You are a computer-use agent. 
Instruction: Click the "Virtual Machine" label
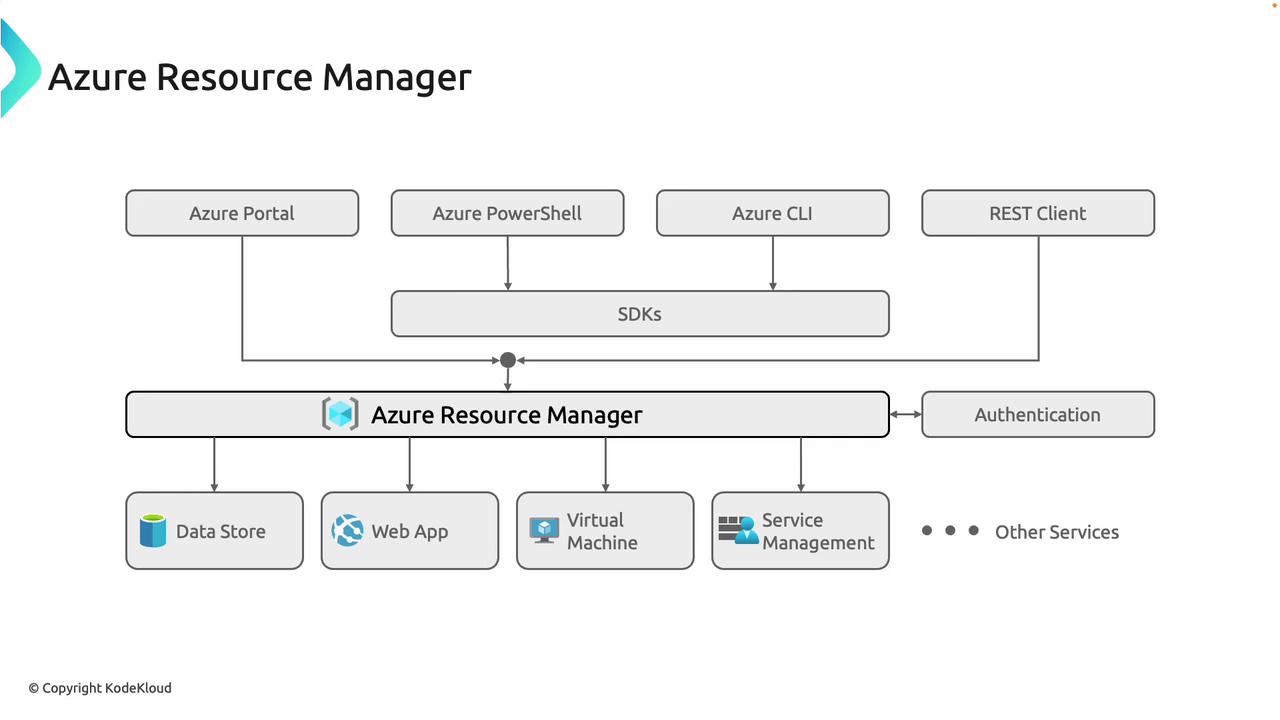coord(602,531)
